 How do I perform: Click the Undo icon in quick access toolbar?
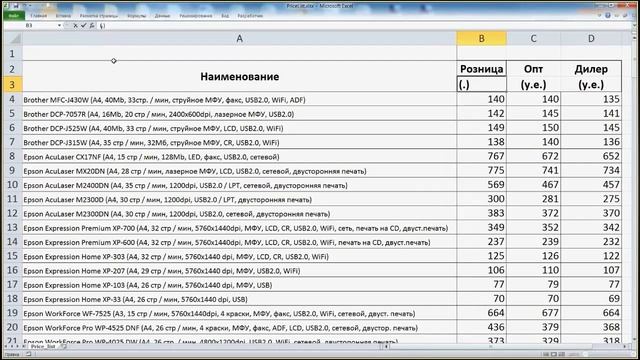(x=25, y=6)
